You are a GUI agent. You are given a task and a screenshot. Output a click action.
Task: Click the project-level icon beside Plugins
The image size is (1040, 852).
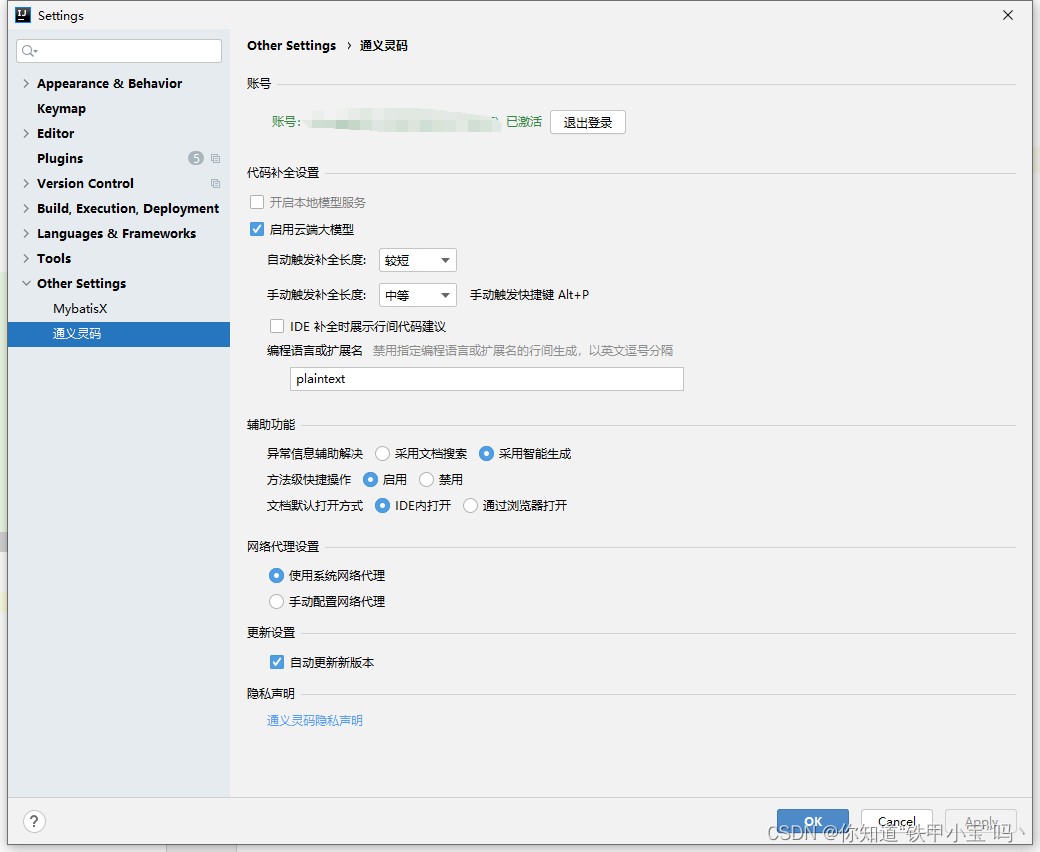click(216, 158)
